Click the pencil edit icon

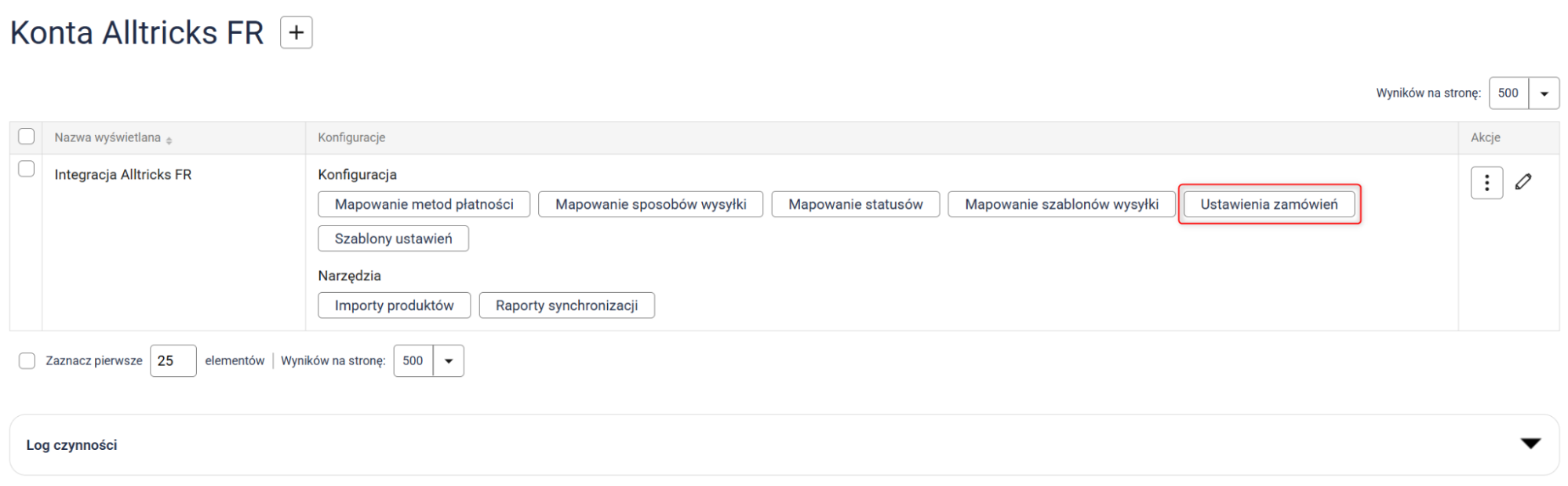pos(1523,182)
